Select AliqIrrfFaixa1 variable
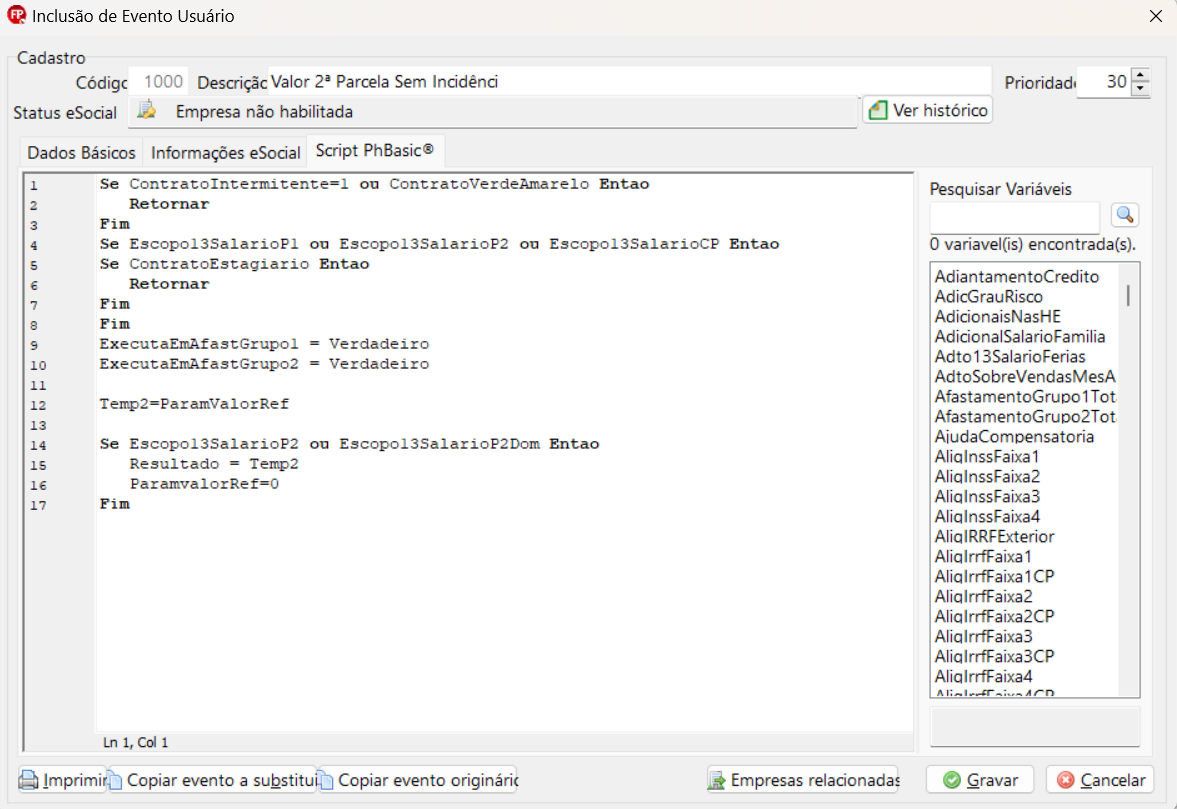 983,556
